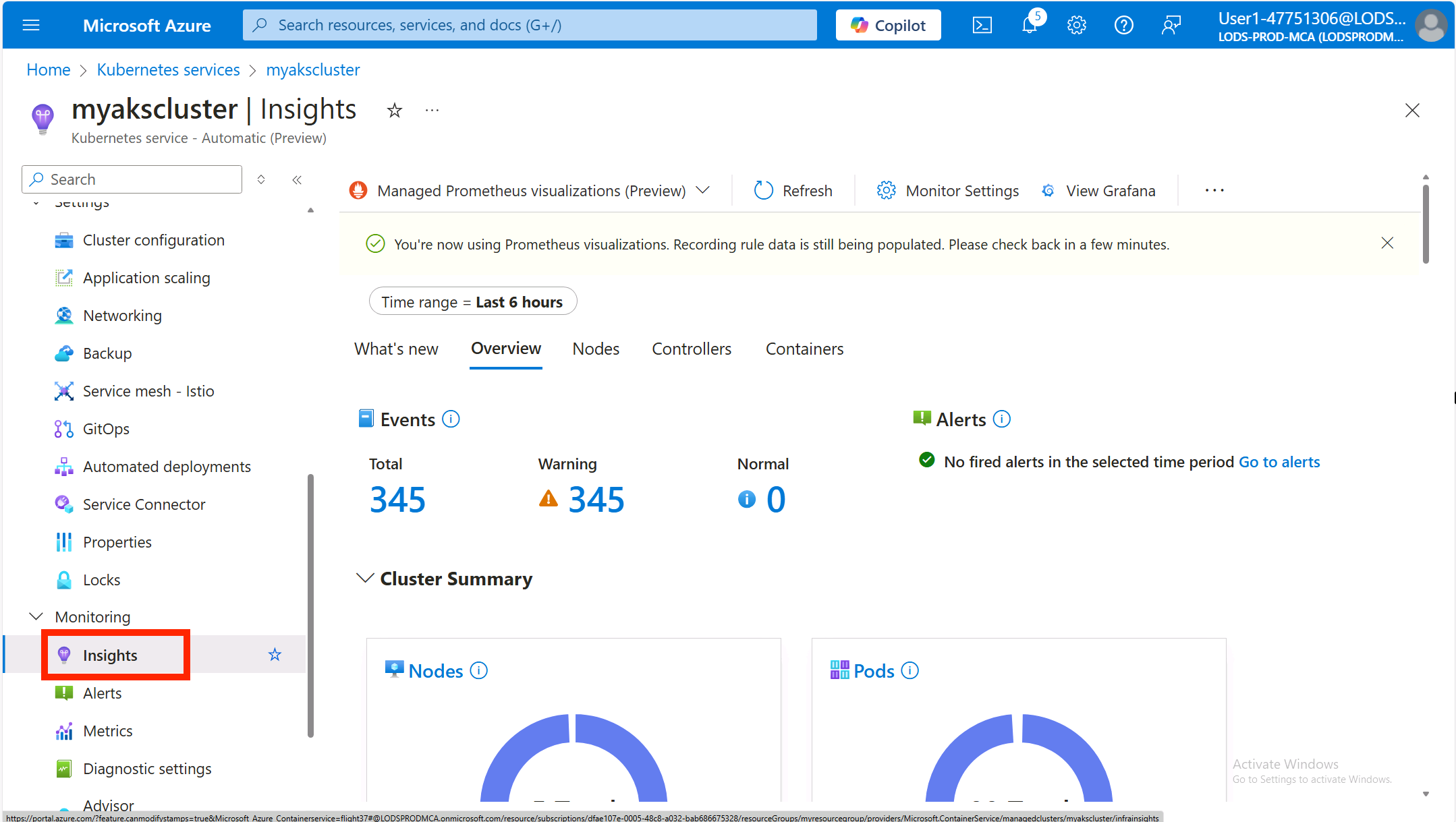Click the global search resources field
Image resolution: width=1456 pixels, height=822 pixels.
530,25
